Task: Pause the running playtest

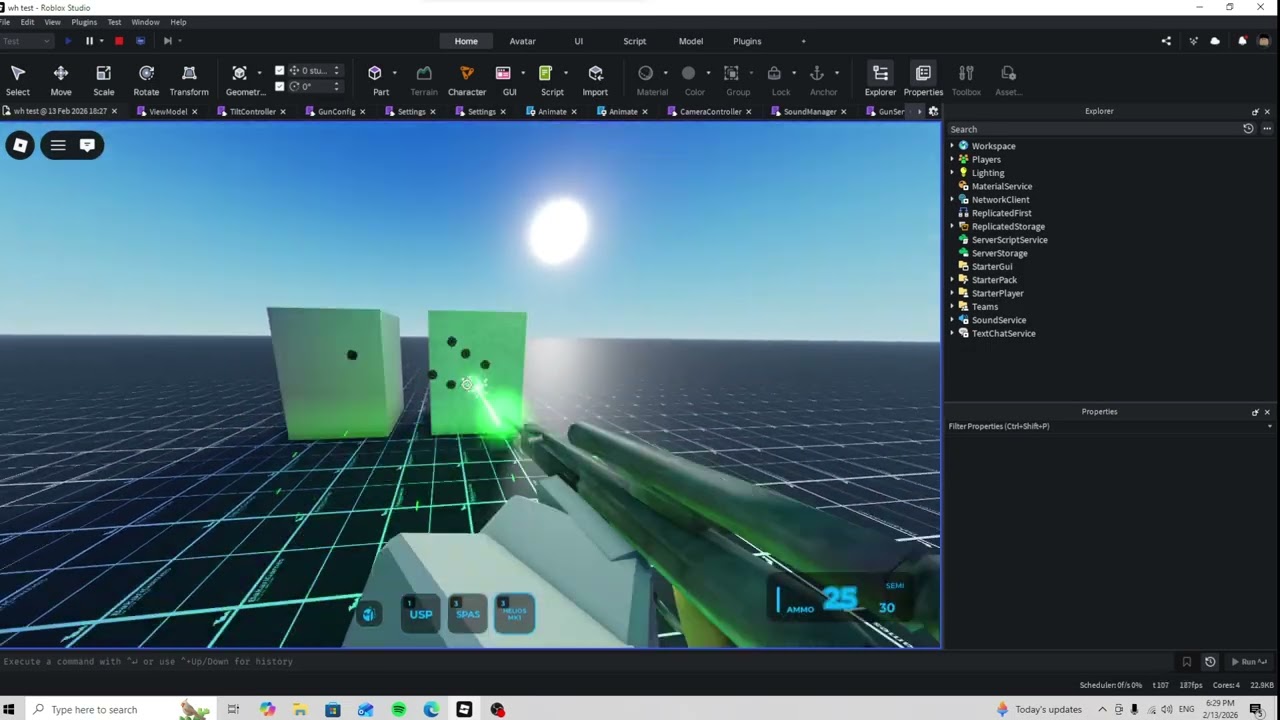Action: (89, 41)
